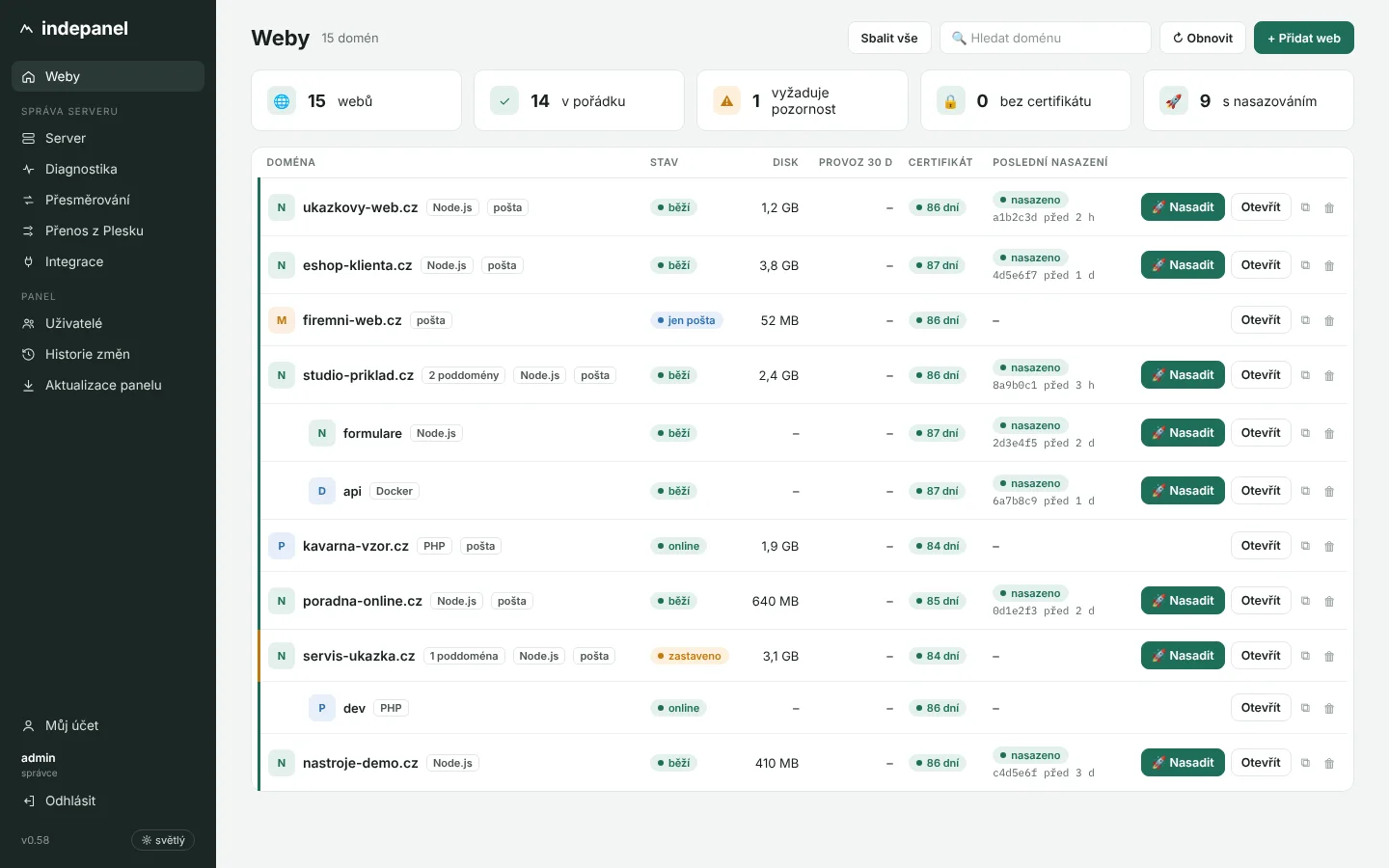Open Přenos z Plesku
Viewport: 1389px width, 868px height.
[x=108, y=231]
